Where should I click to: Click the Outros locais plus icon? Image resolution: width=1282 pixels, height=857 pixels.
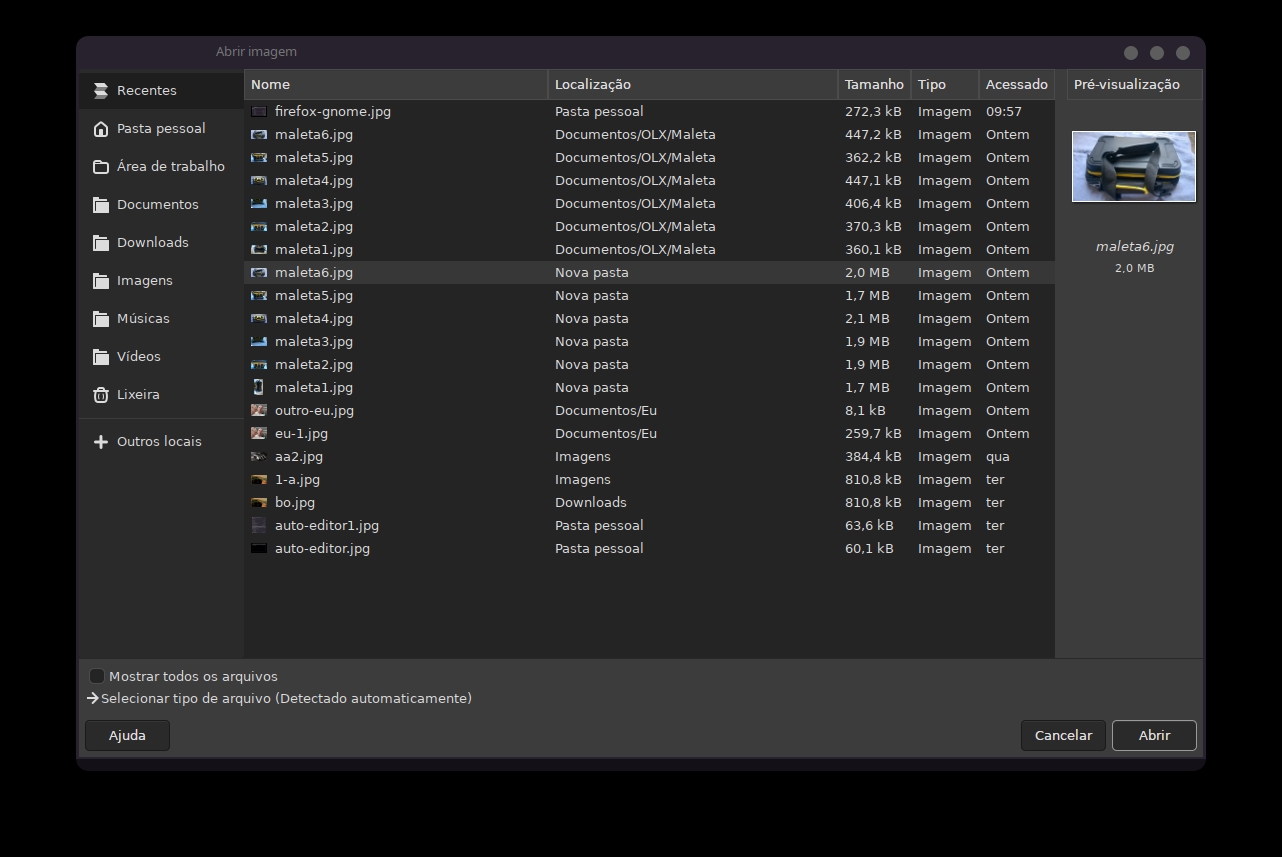tap(101, 442)
